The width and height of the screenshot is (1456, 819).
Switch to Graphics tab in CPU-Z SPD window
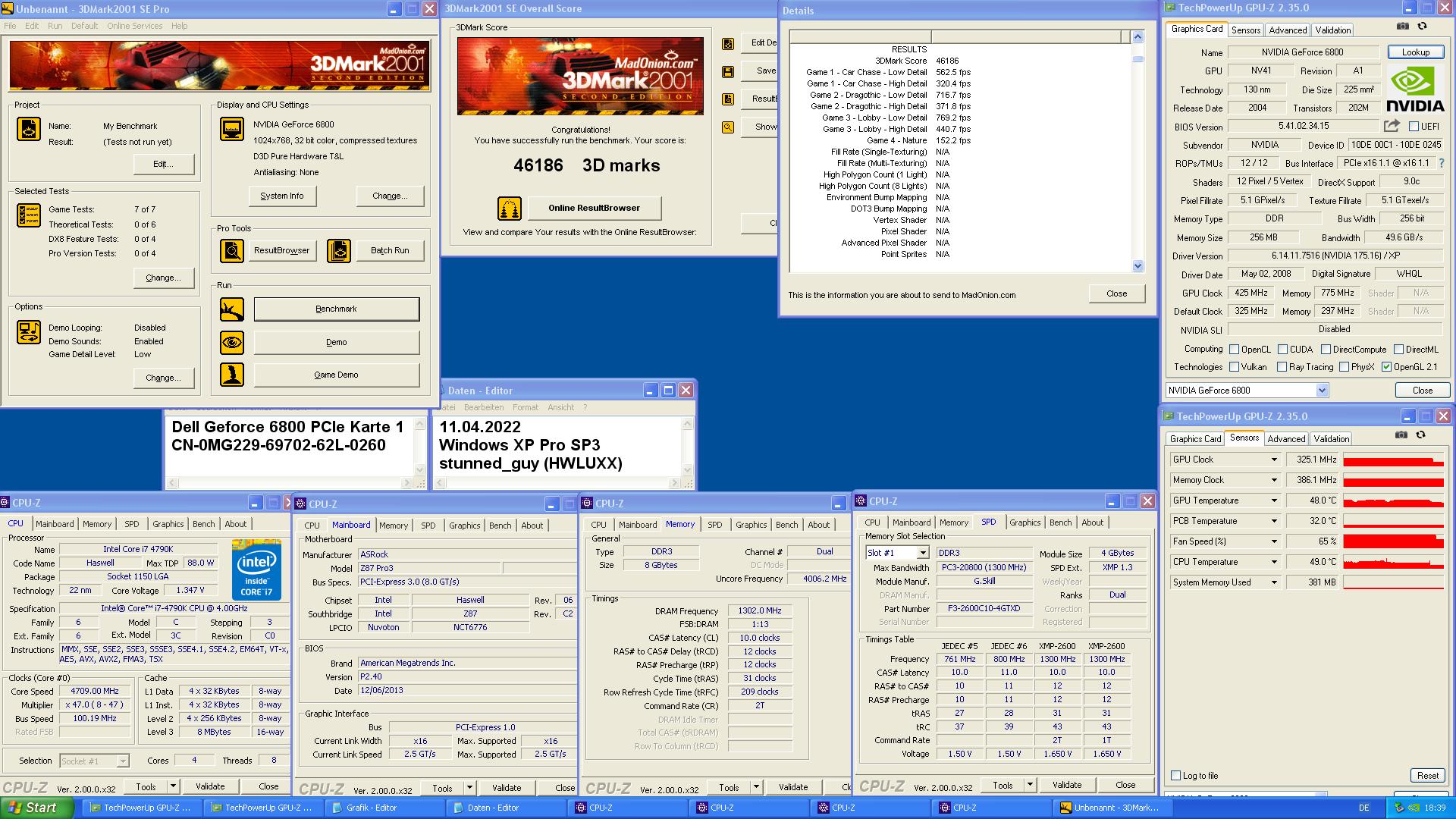1025,522
